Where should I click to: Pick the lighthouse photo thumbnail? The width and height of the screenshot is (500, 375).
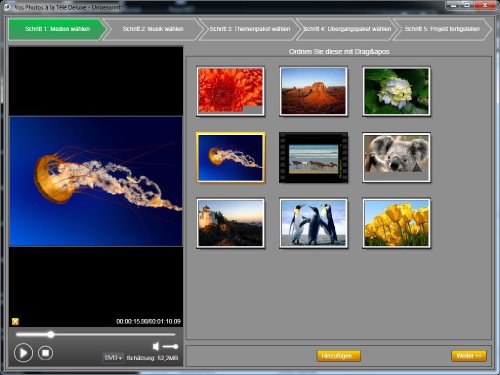point(230,223)
